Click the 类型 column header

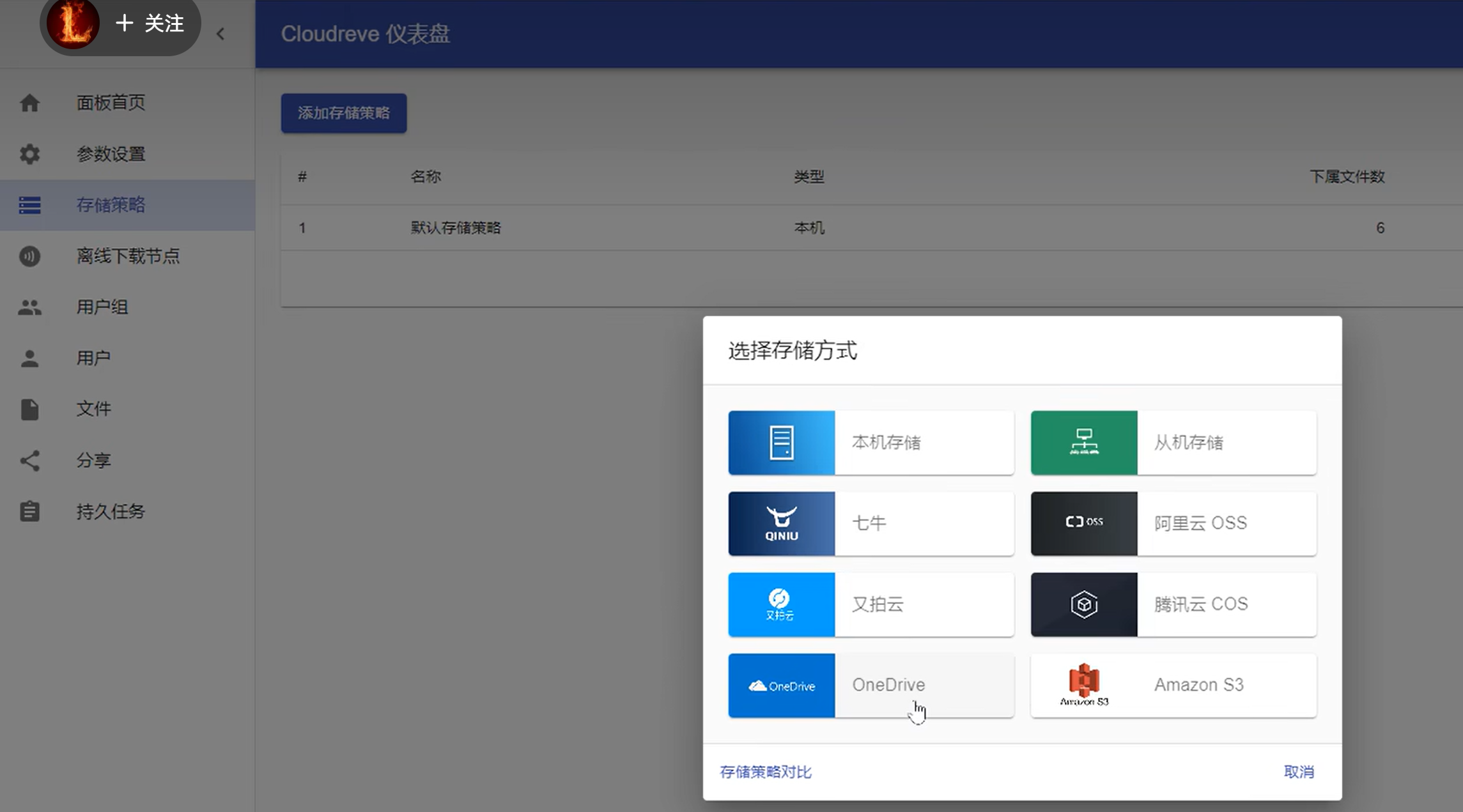pyautogui.click(x=809, y=177)
